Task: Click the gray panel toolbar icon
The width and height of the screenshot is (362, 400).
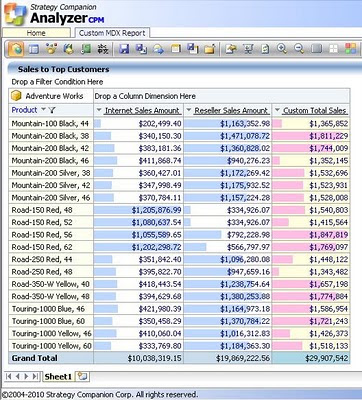Action: (316, 49)
